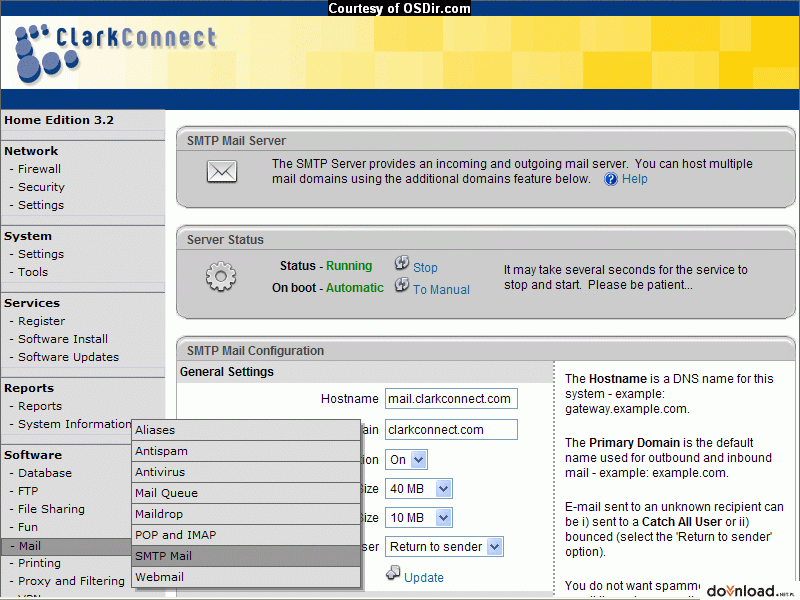
Task: Open Settings under System
Action: pos(41,254)
